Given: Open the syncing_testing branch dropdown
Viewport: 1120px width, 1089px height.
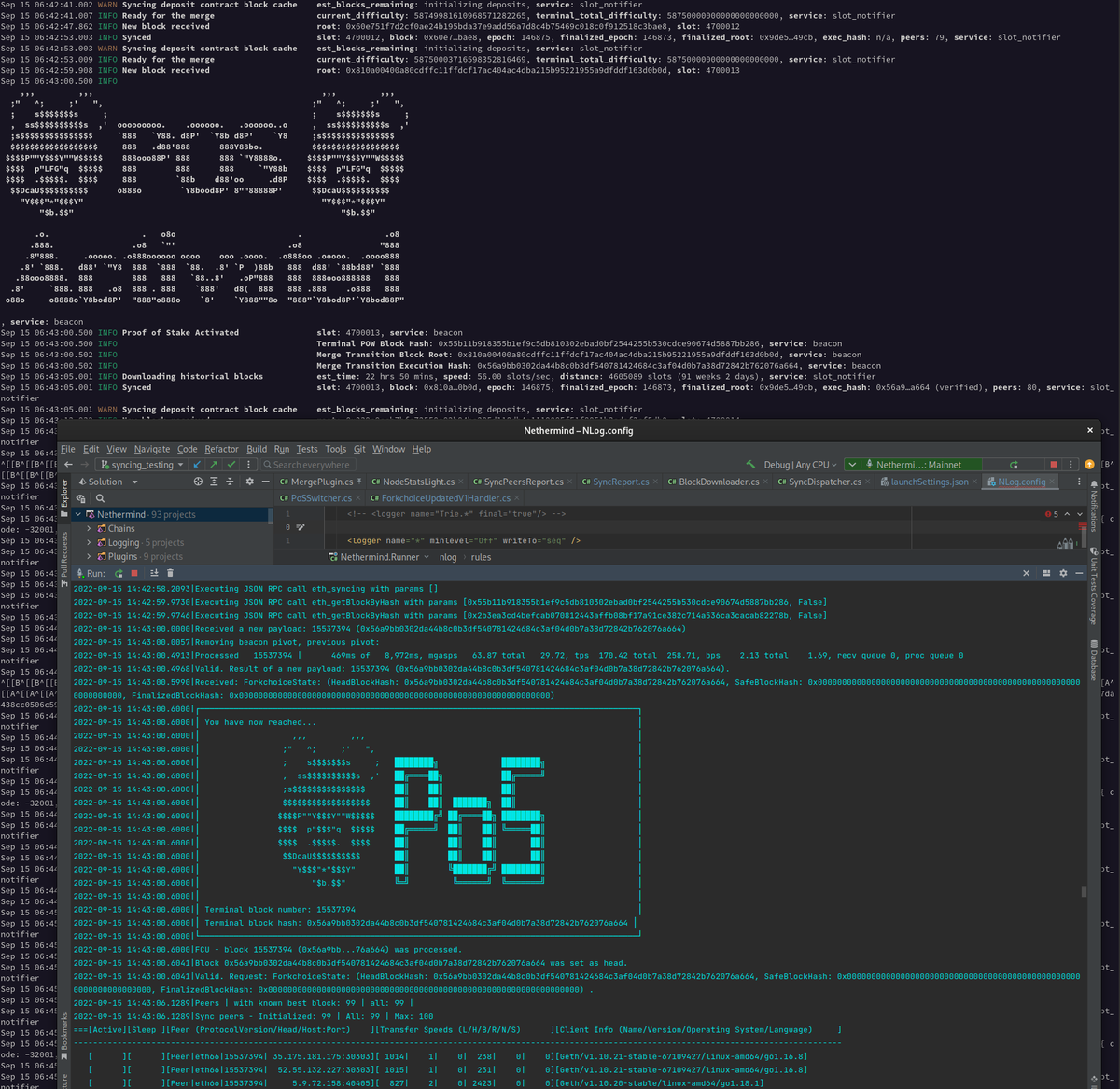Looking at the screenshot, I should pyautogui.click(x=143, y=465).
